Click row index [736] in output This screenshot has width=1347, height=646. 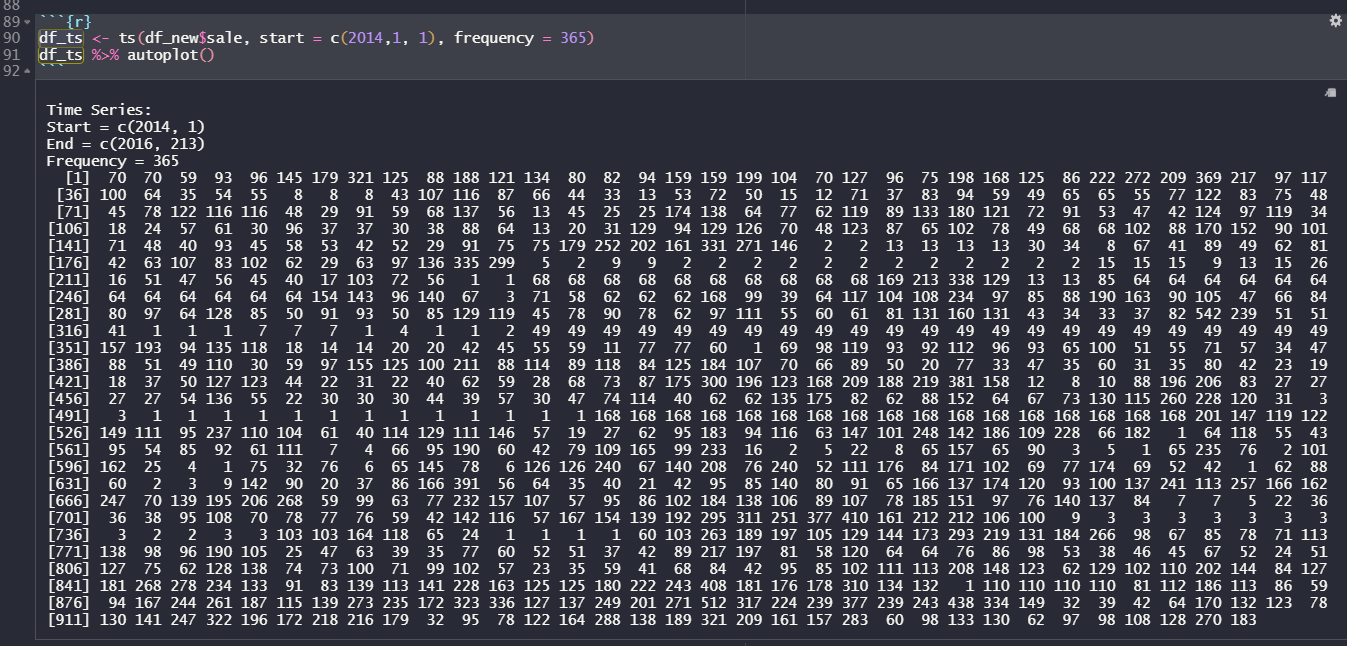[x=68, y=534]
